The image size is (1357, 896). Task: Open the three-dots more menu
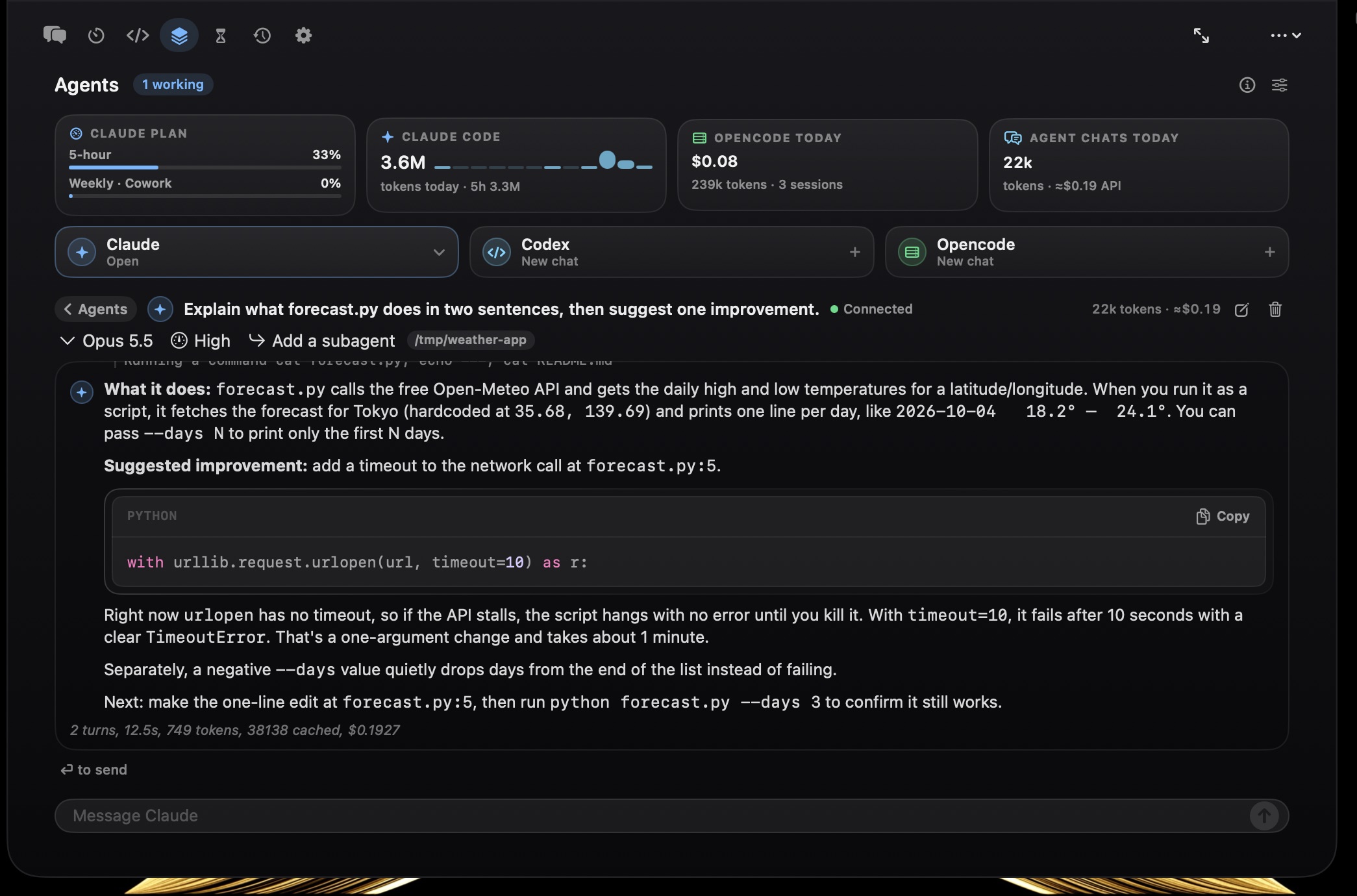pyautogui.click(x=1286, y=35)
